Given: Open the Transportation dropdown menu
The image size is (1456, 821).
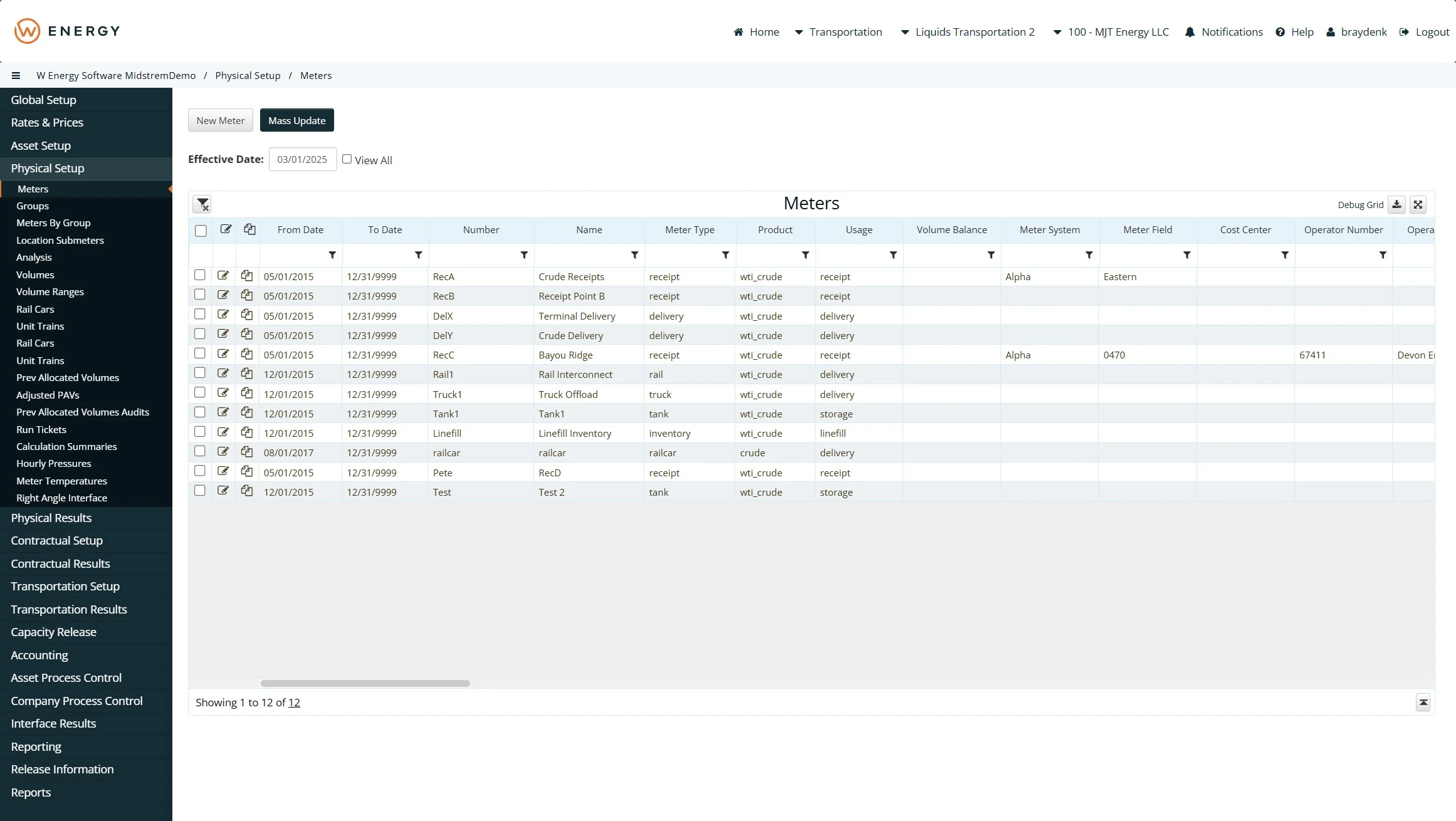Looking at the screenshot, I should 838,32.
